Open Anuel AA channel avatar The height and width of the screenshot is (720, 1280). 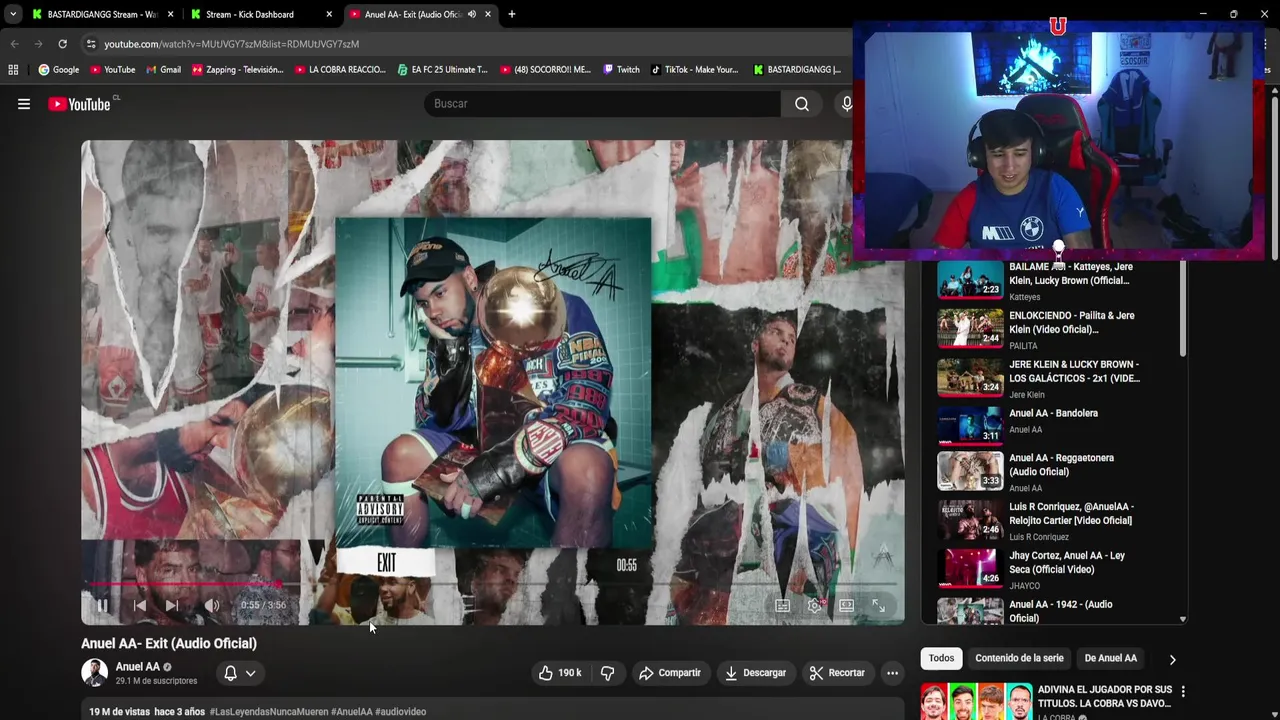pos(94,672)
